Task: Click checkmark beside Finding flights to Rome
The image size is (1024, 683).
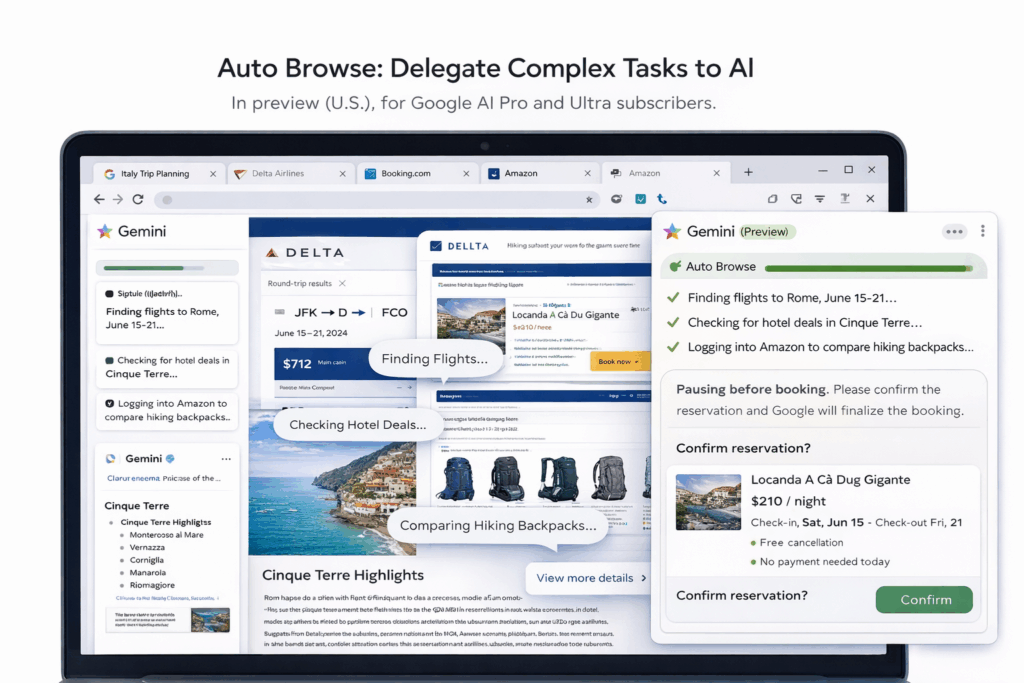Action: click(x=673, y=298)
